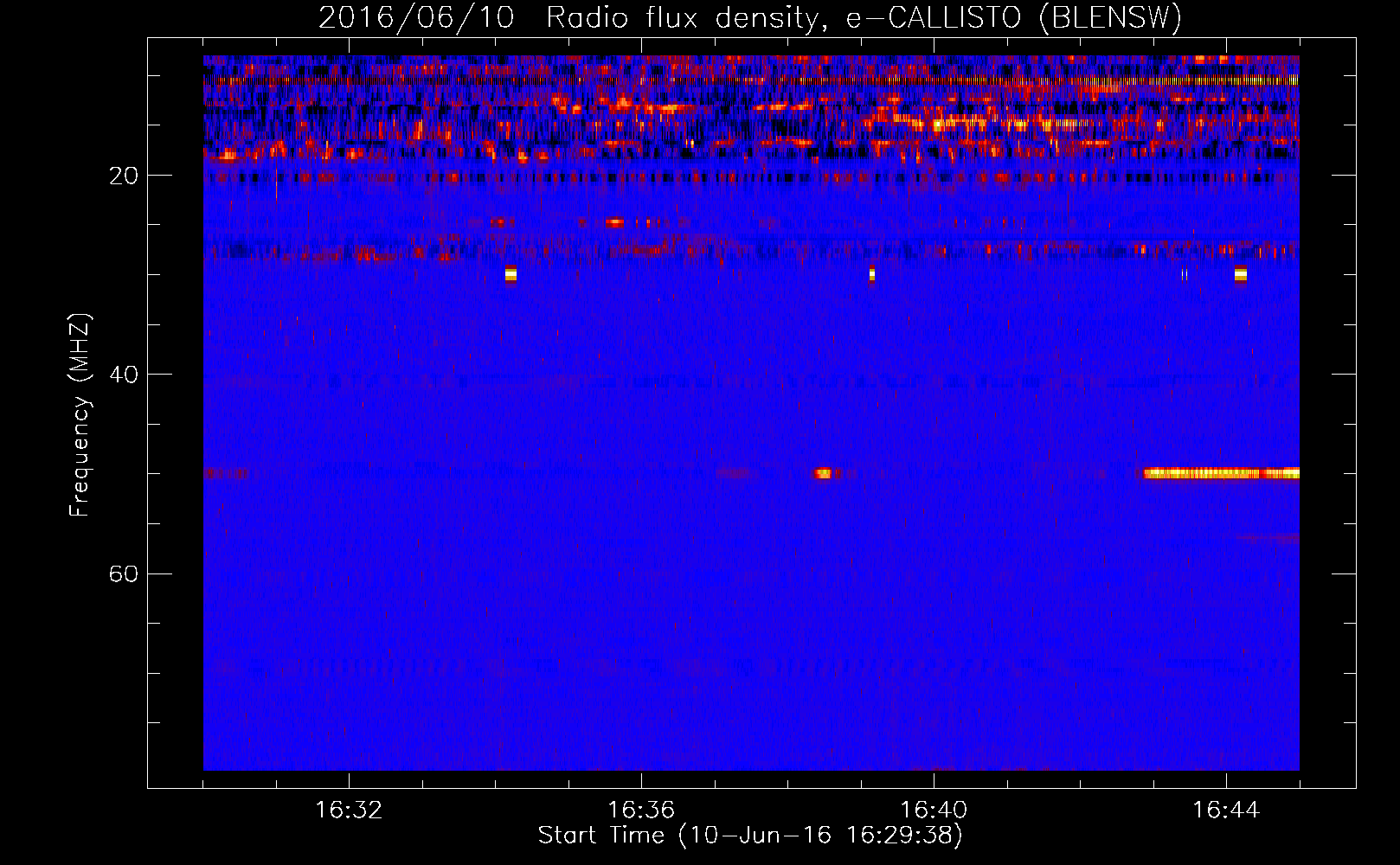
Task: Click the bright 30 MHz spot near 16:44
Action: [1241, 274]
